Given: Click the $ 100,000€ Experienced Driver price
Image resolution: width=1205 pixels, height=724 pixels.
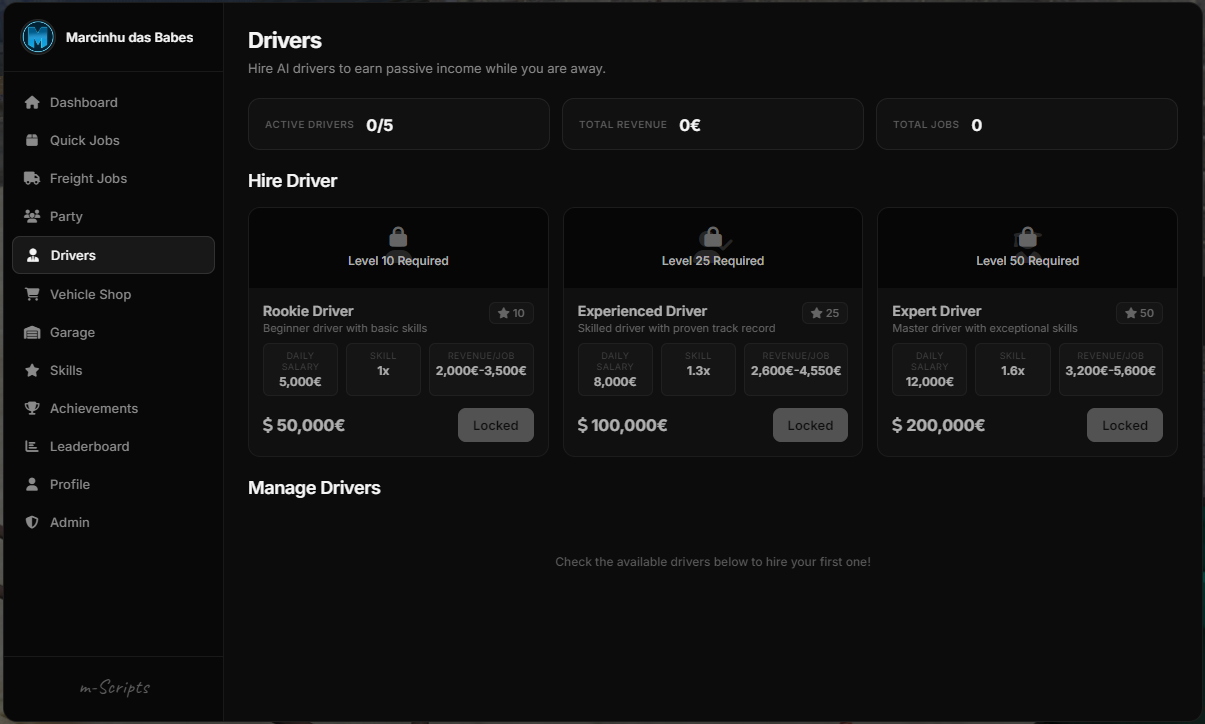Looking at the screenshot, I should [622, 425].
